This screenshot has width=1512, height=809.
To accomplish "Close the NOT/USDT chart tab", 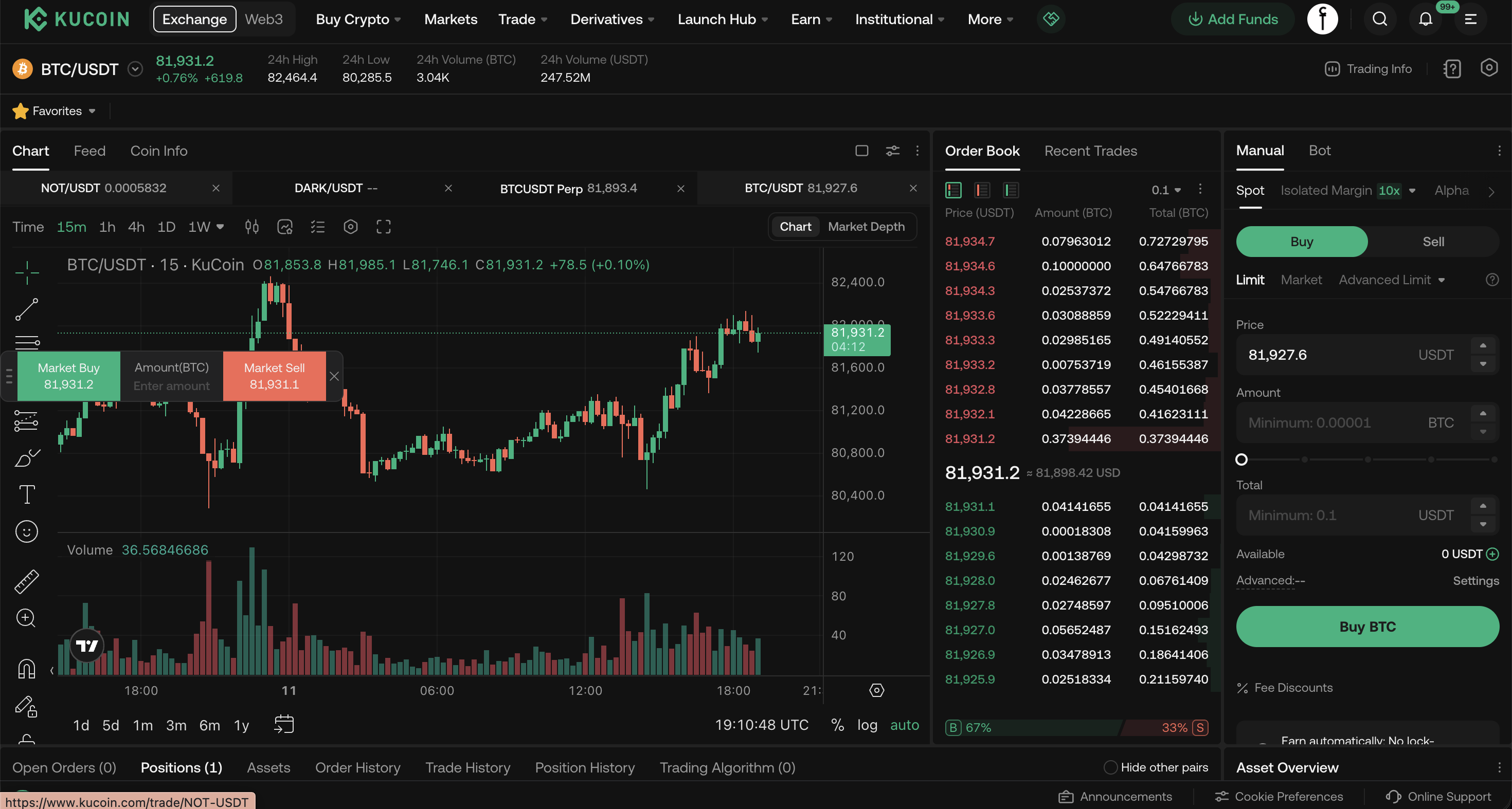I will coord(216,188).
